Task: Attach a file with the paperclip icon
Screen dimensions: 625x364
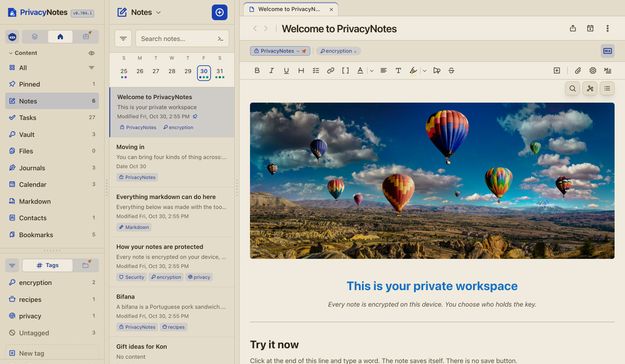Action: [x=578, y=71]
